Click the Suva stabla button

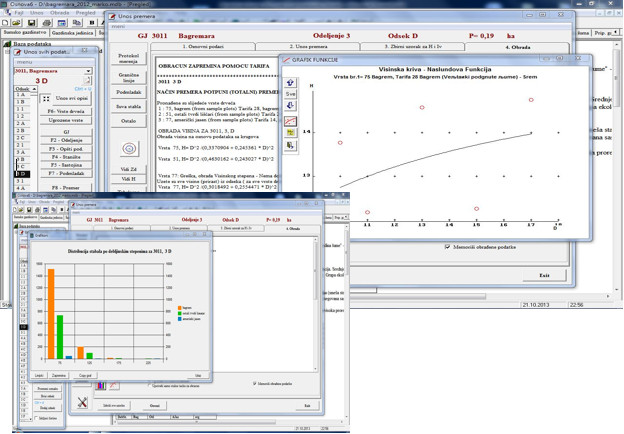129,107
